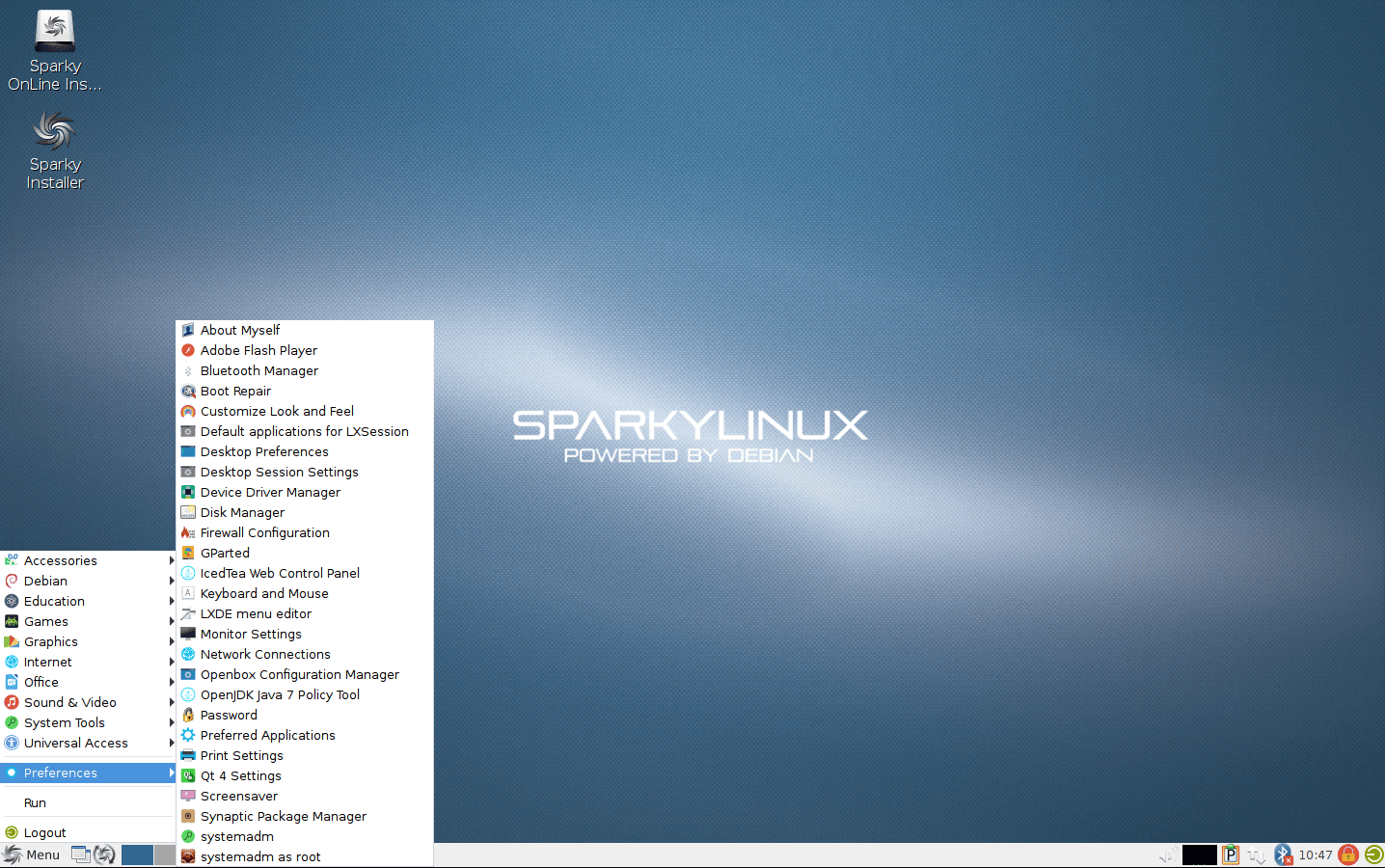Click the green logout tray icon
Viewport: 1385px width, 868px height.
pyautogui.click(x=1373, y=854)
